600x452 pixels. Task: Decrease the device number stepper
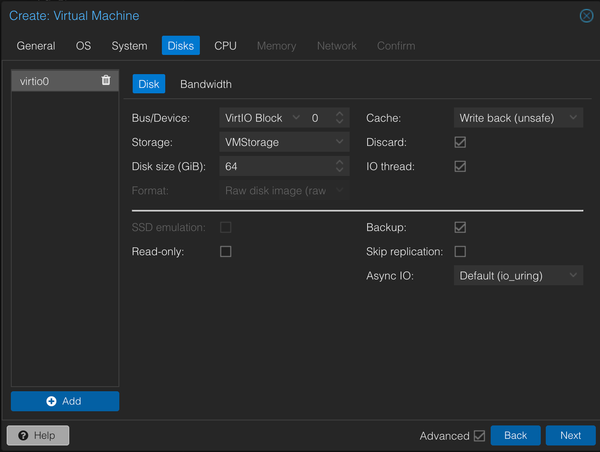(339, 122)
